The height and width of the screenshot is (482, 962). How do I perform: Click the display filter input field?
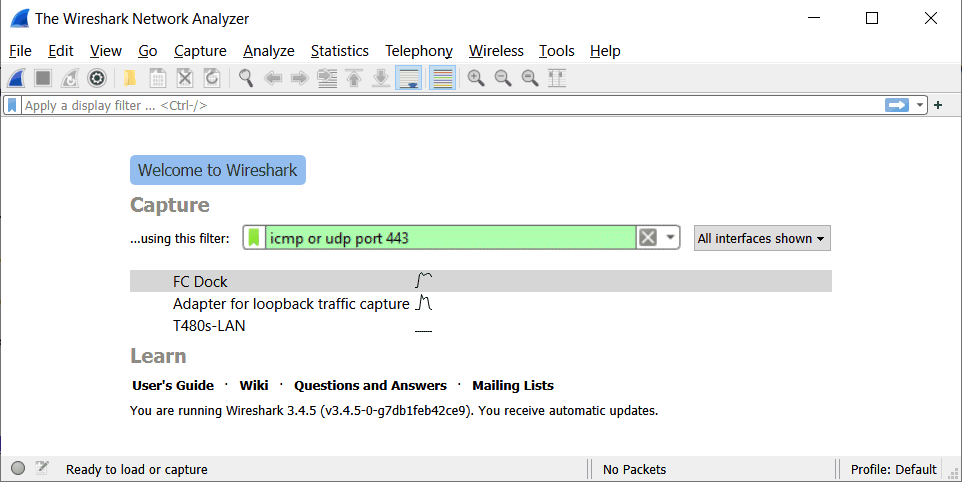click(x=453, y=105)
